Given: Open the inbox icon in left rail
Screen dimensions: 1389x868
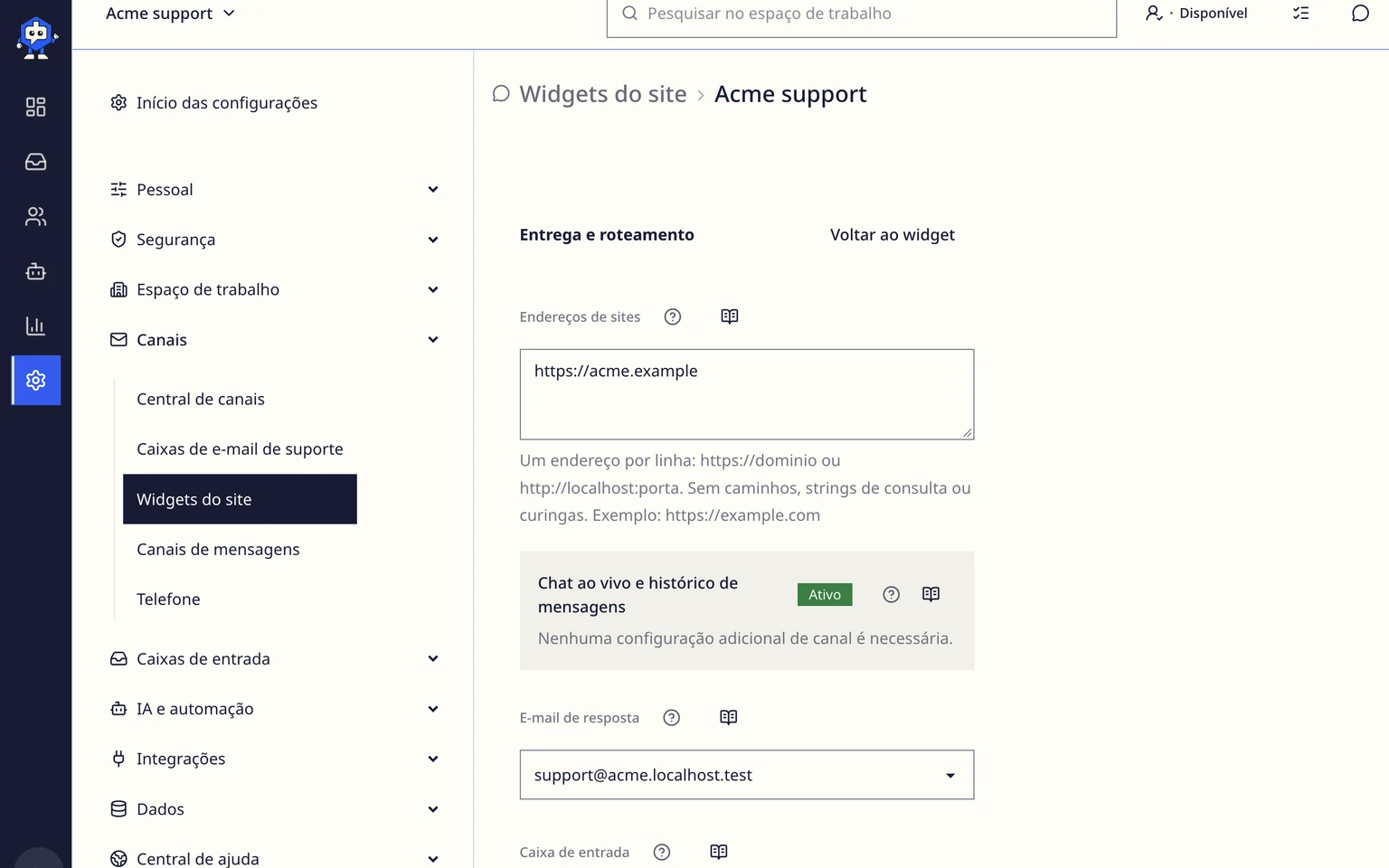Looking at the screenshot, I should click(x=35, y=162).
